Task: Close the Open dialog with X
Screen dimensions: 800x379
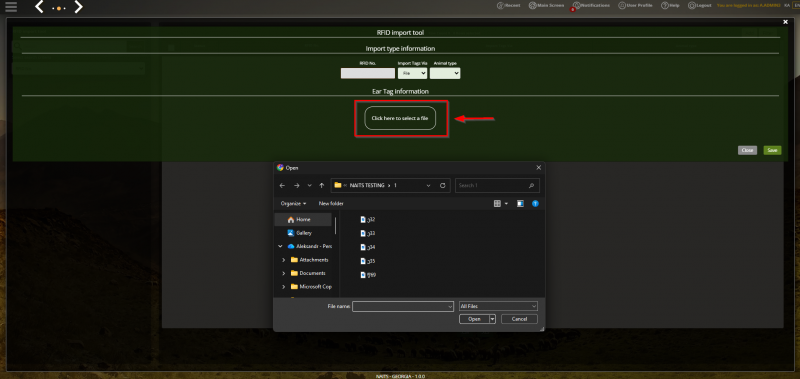Action: (x=538, y=167)
